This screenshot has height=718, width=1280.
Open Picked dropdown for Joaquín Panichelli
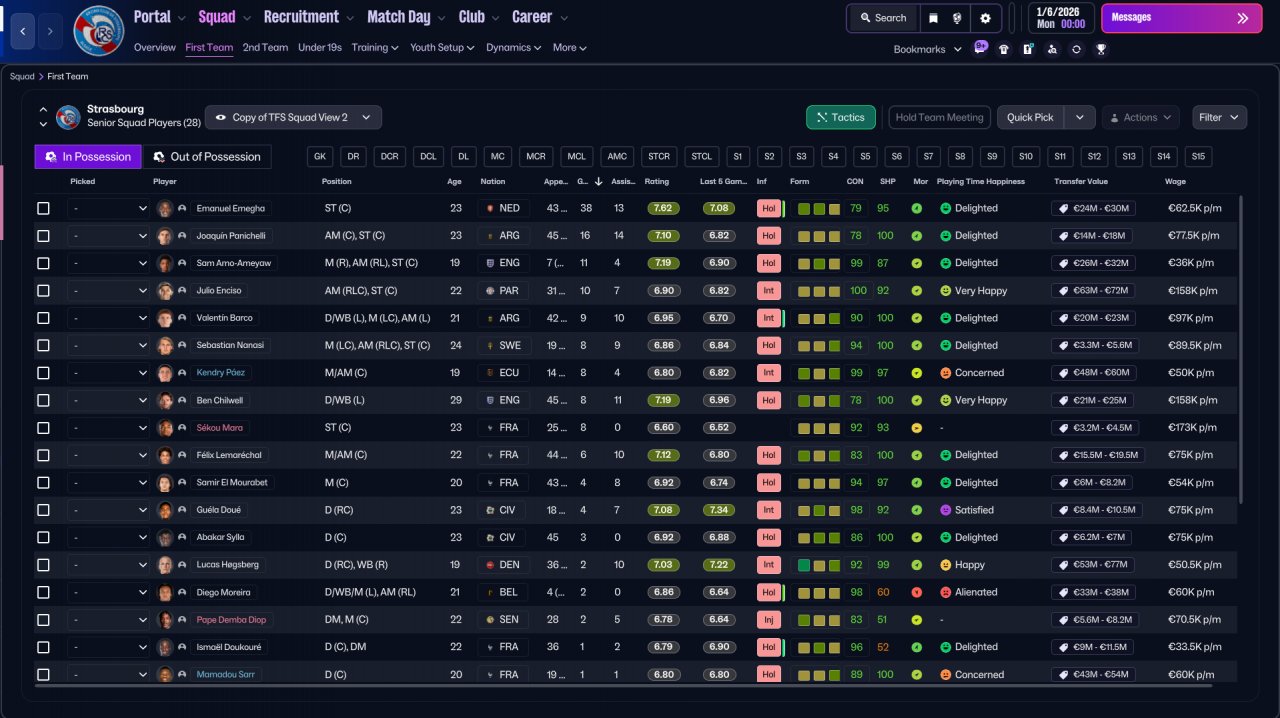pyautogui.click(x=109, y=236)
